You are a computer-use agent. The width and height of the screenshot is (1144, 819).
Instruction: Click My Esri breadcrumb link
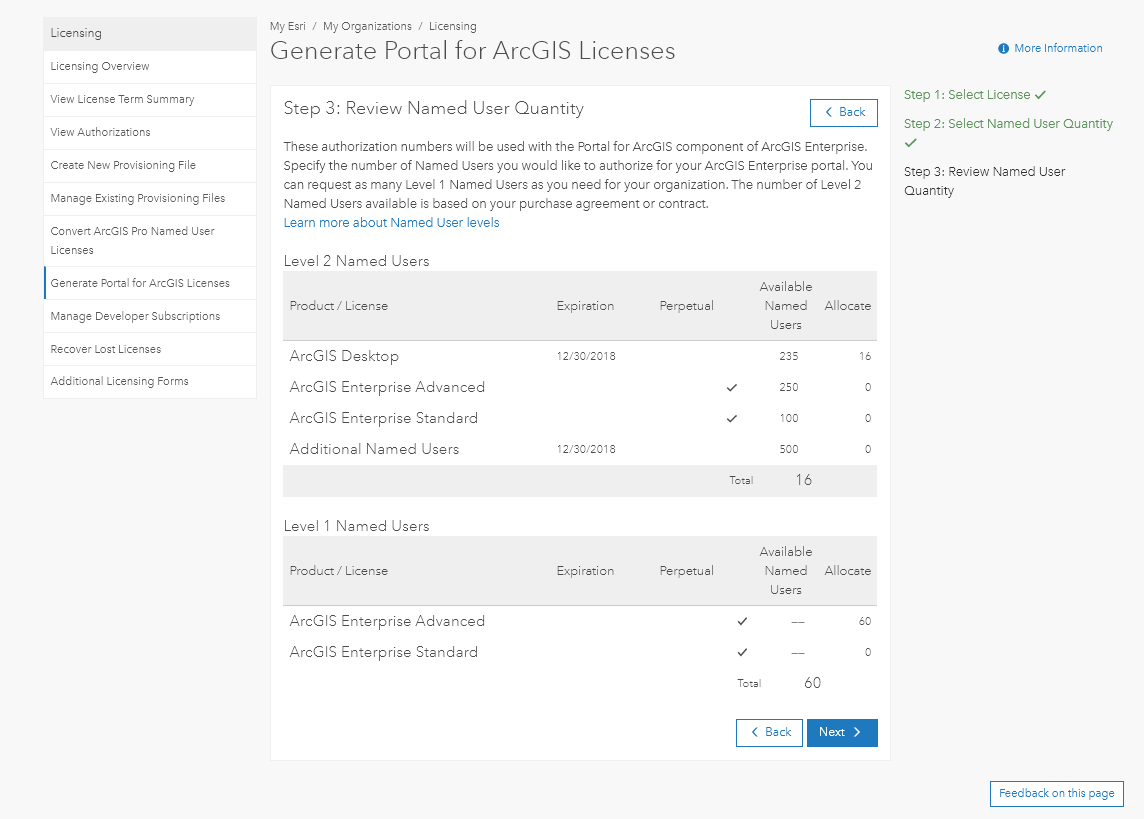coord(288,27)
